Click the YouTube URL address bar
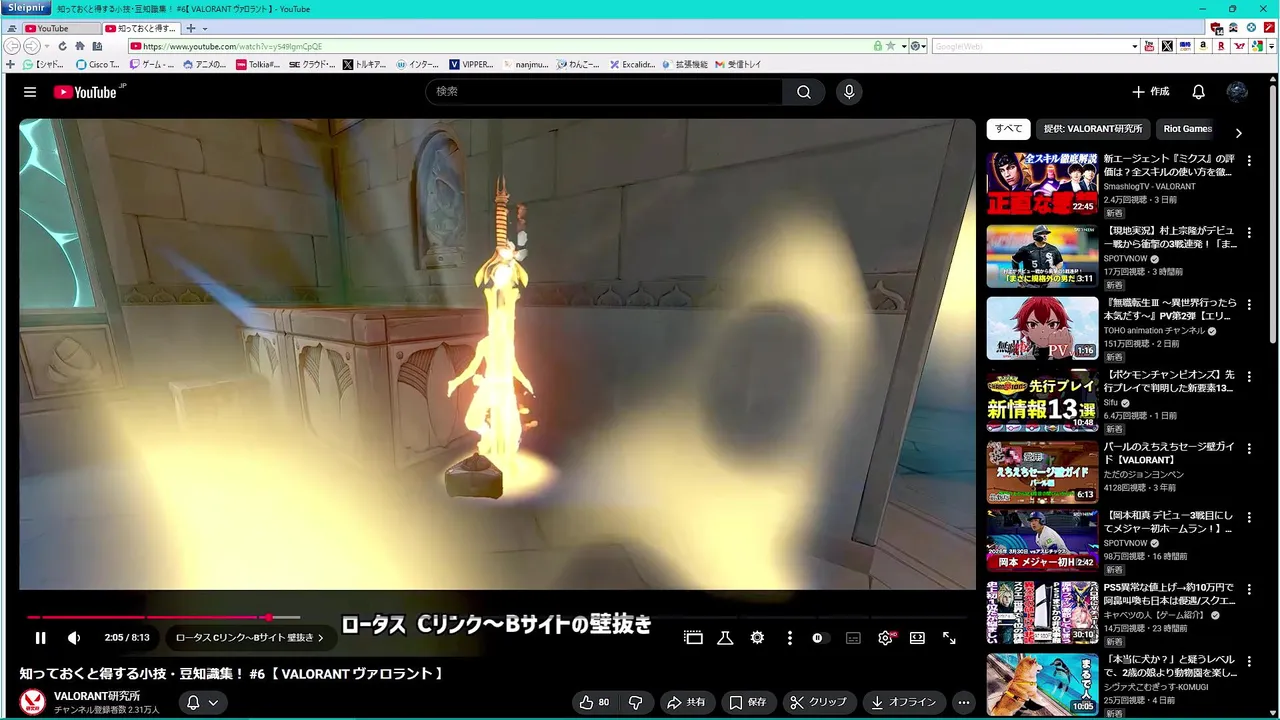 (500, 46)
